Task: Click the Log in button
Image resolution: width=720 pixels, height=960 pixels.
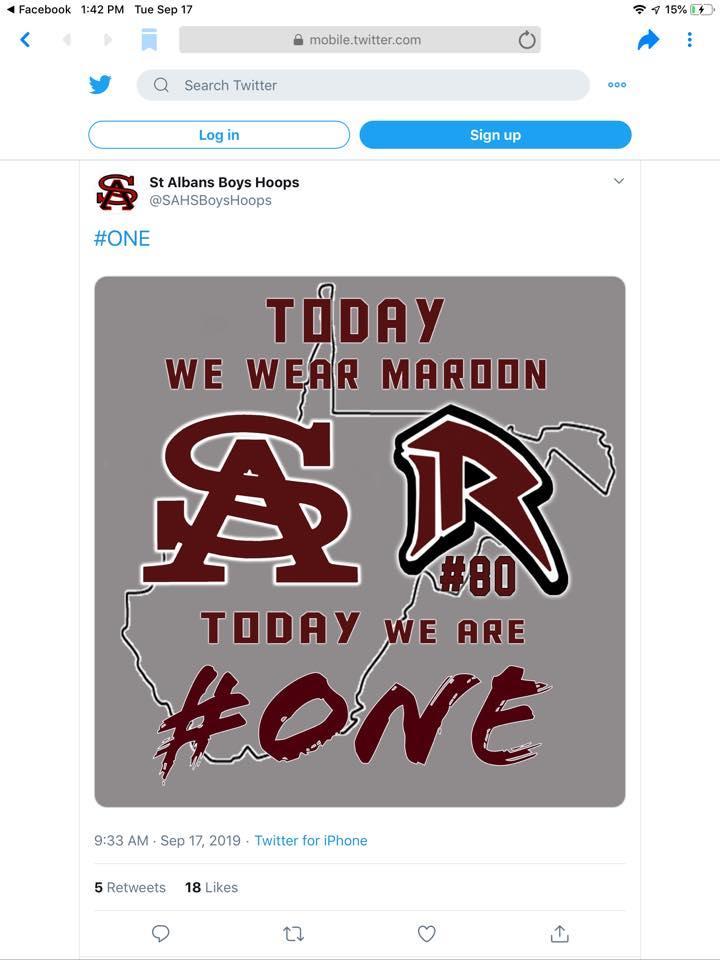Action: (219, 135)
